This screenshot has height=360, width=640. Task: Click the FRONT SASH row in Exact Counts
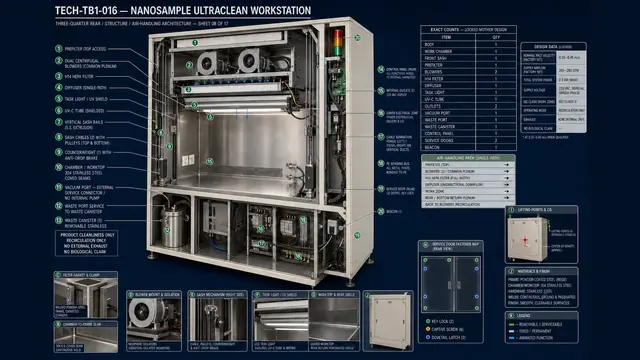click(x=468, y=58)
